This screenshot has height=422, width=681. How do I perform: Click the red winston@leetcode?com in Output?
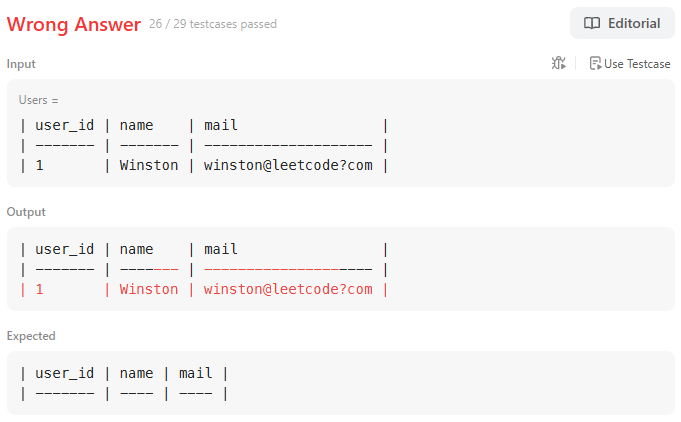pos(288,289)
